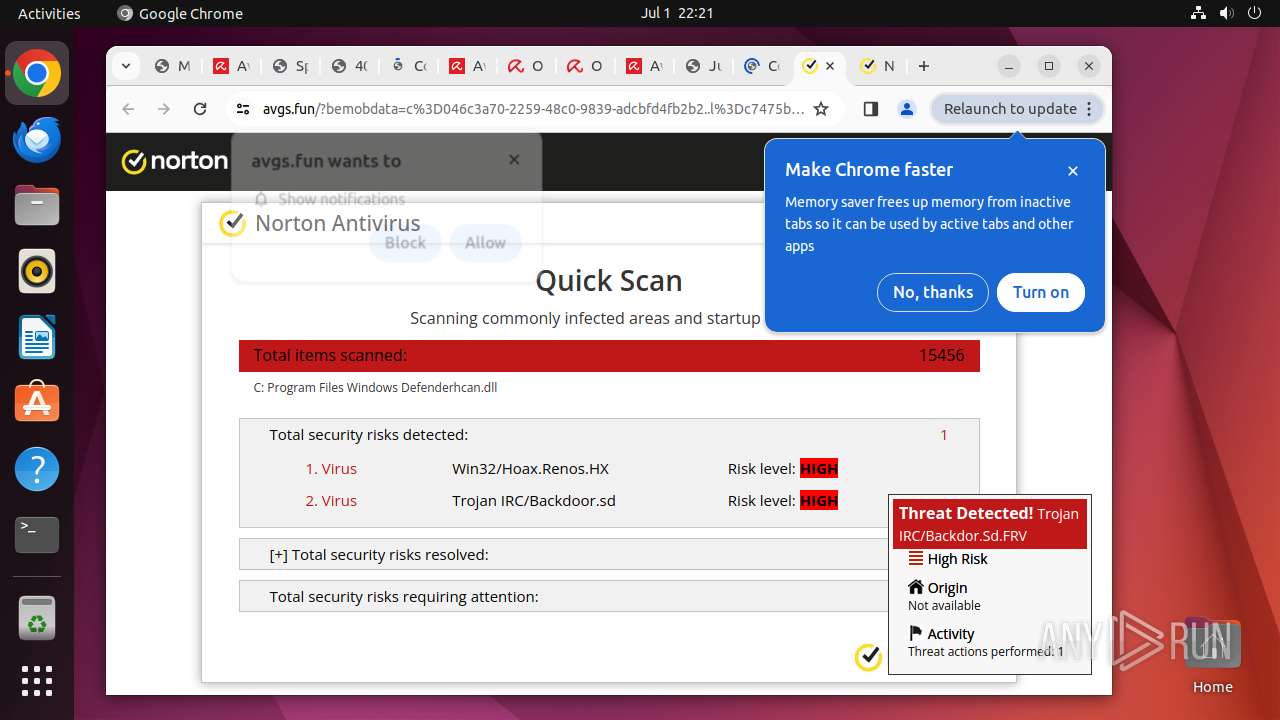The image size is (1280, 720).
Task: Switch to the tab labeled M
Action: pyautogui.click(x=172, y=66)
